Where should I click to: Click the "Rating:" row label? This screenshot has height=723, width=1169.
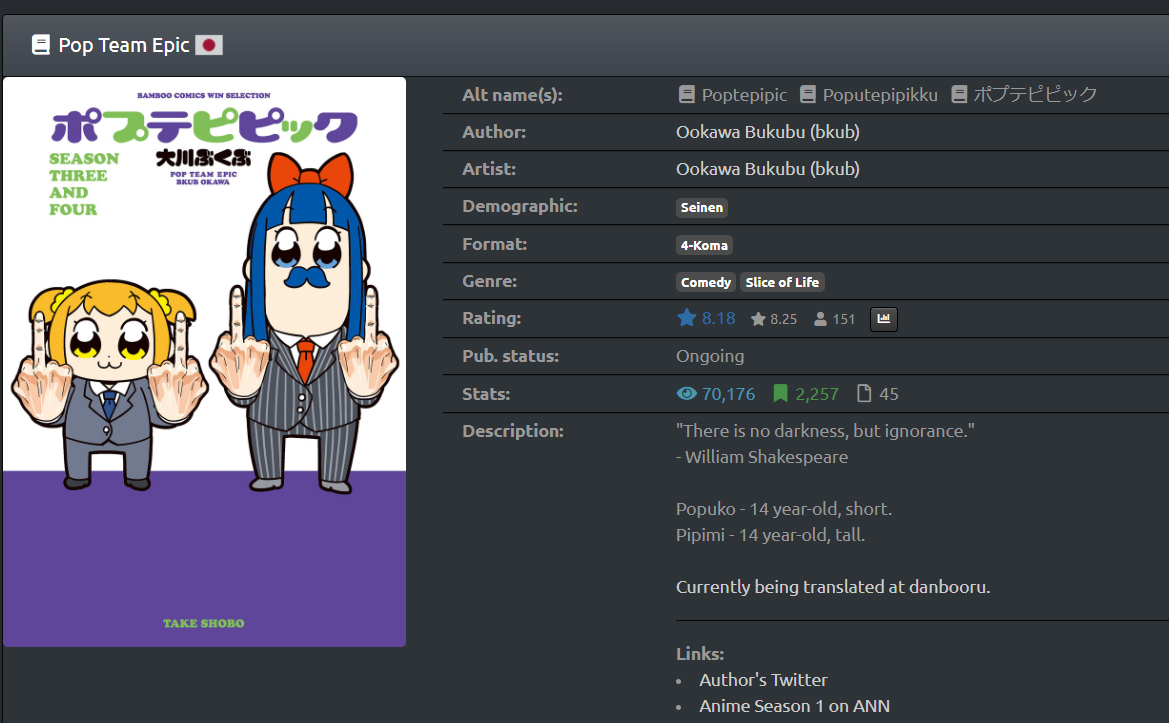(x=491, y=318)
